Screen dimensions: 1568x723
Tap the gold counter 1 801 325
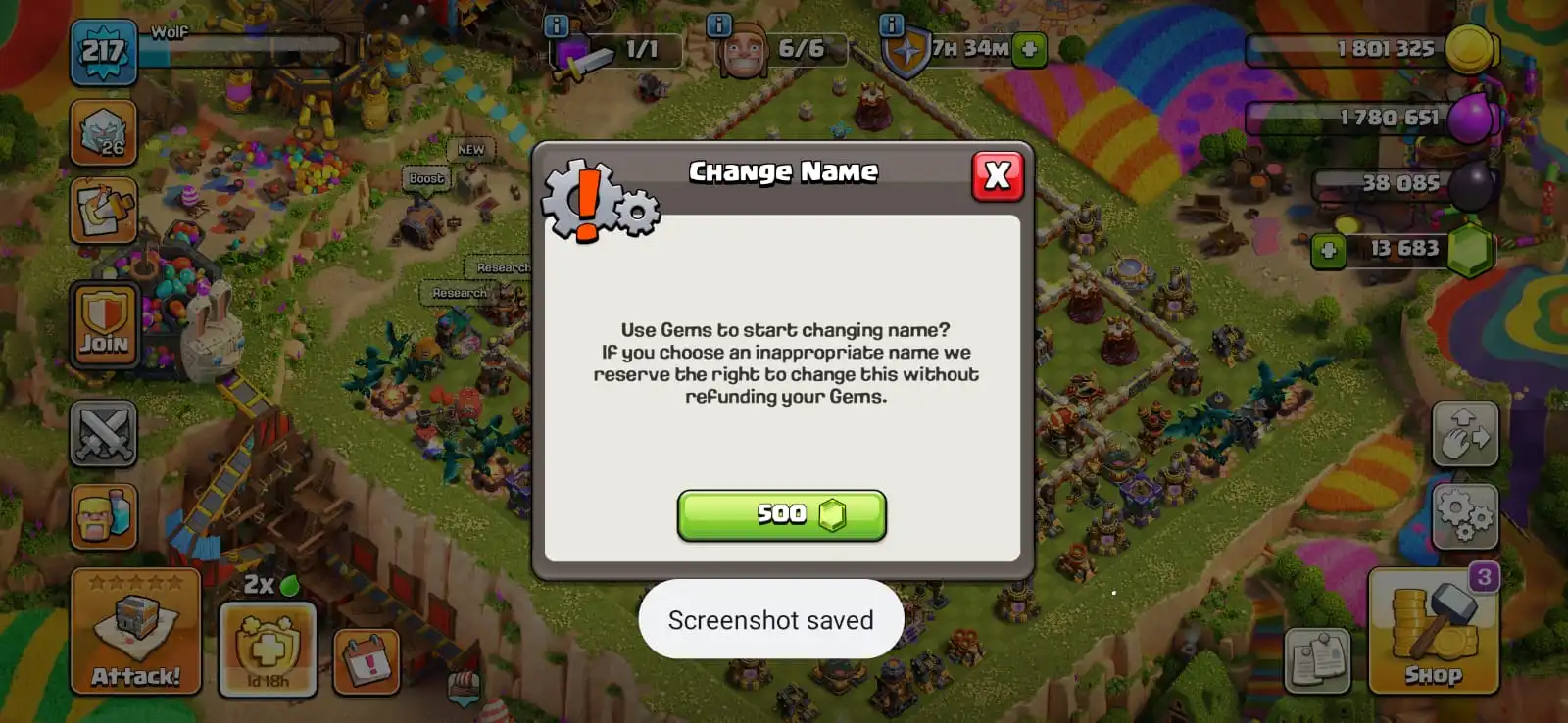click(x=1370, y=49)
